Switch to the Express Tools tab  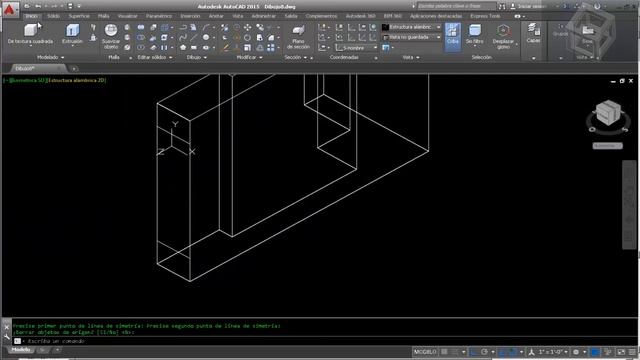point(485,16)
